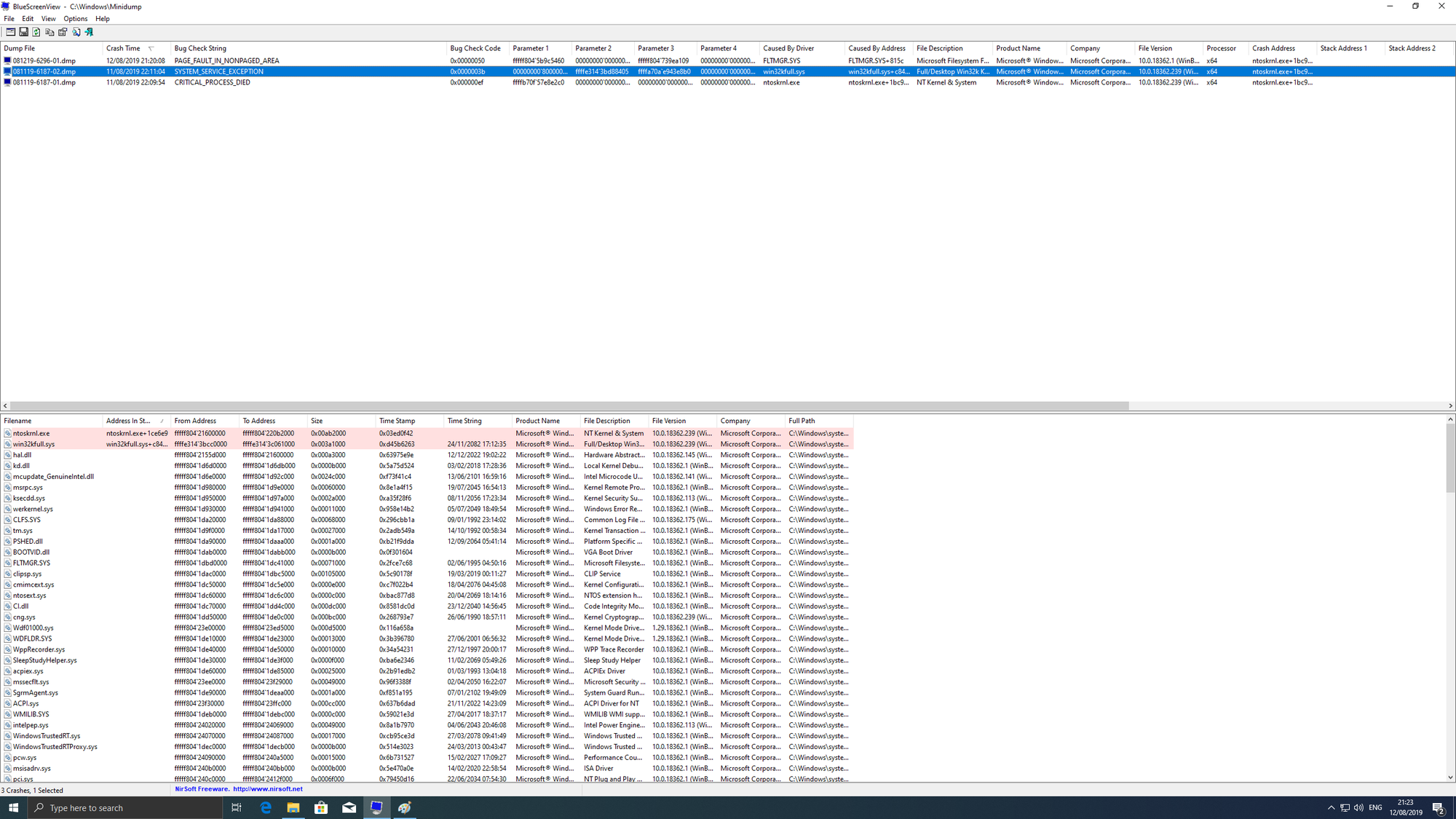Click the Copy Selected Items icon
The height and width of the screenshot is (819, 1456).
point(50,32)
